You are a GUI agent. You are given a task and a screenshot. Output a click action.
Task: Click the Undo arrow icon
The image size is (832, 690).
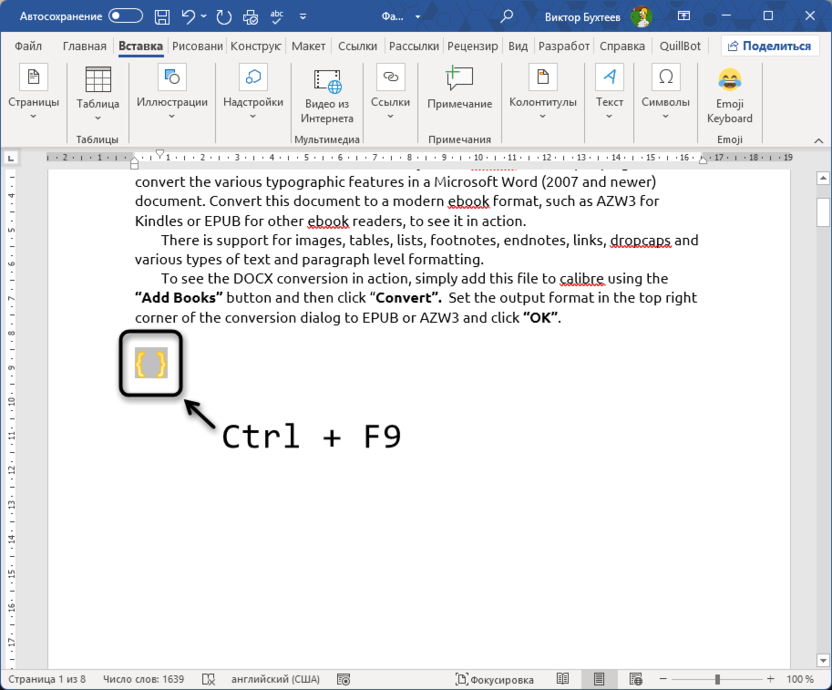(x=188, y=16)
